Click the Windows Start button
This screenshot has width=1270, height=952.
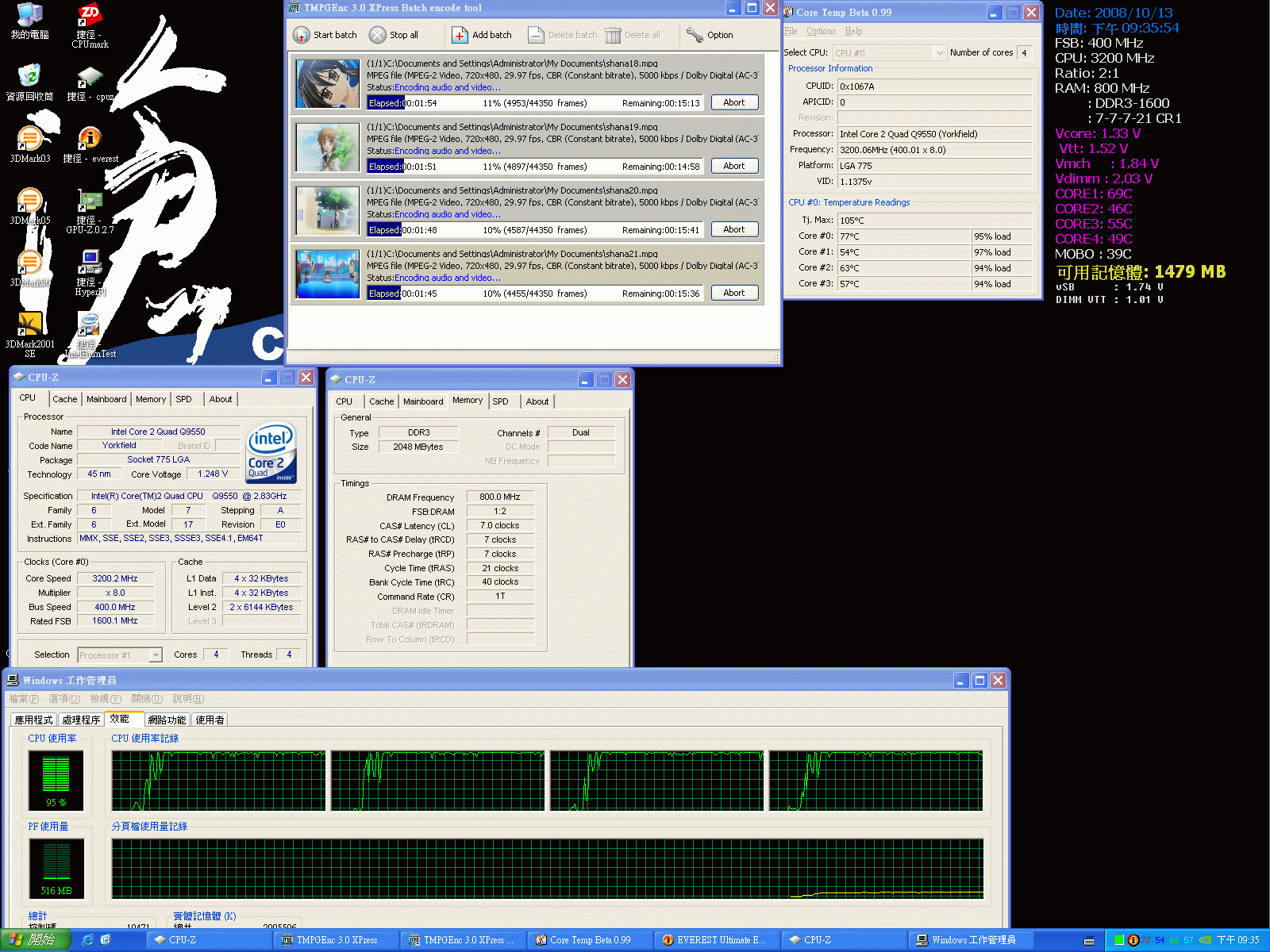coord(36,940)
